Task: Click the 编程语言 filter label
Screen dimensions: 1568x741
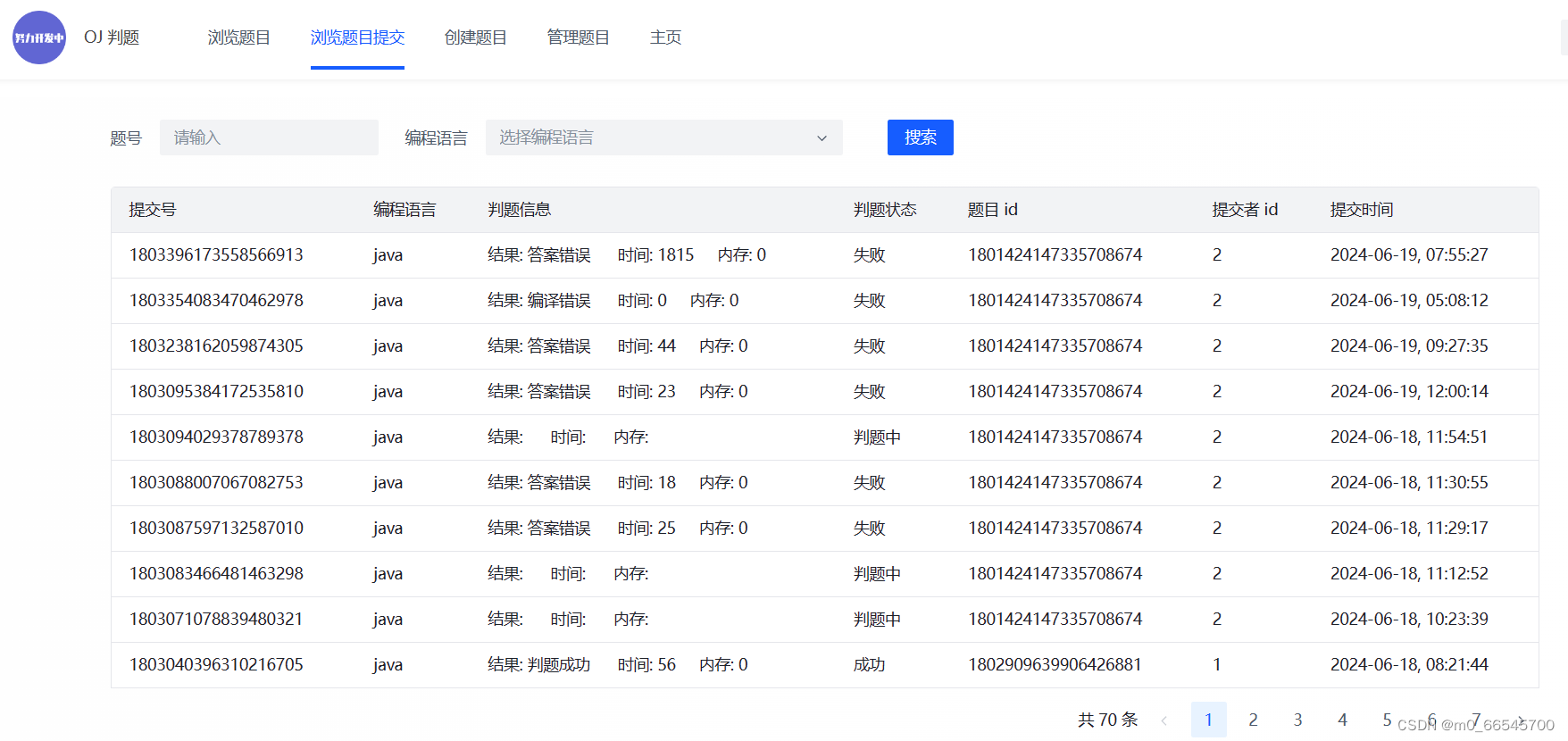Action: [436, 138]
